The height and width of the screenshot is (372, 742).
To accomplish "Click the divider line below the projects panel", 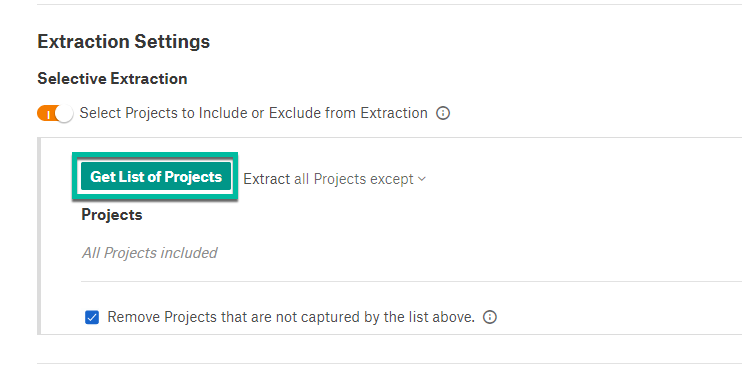I will [x=389, y=363].
